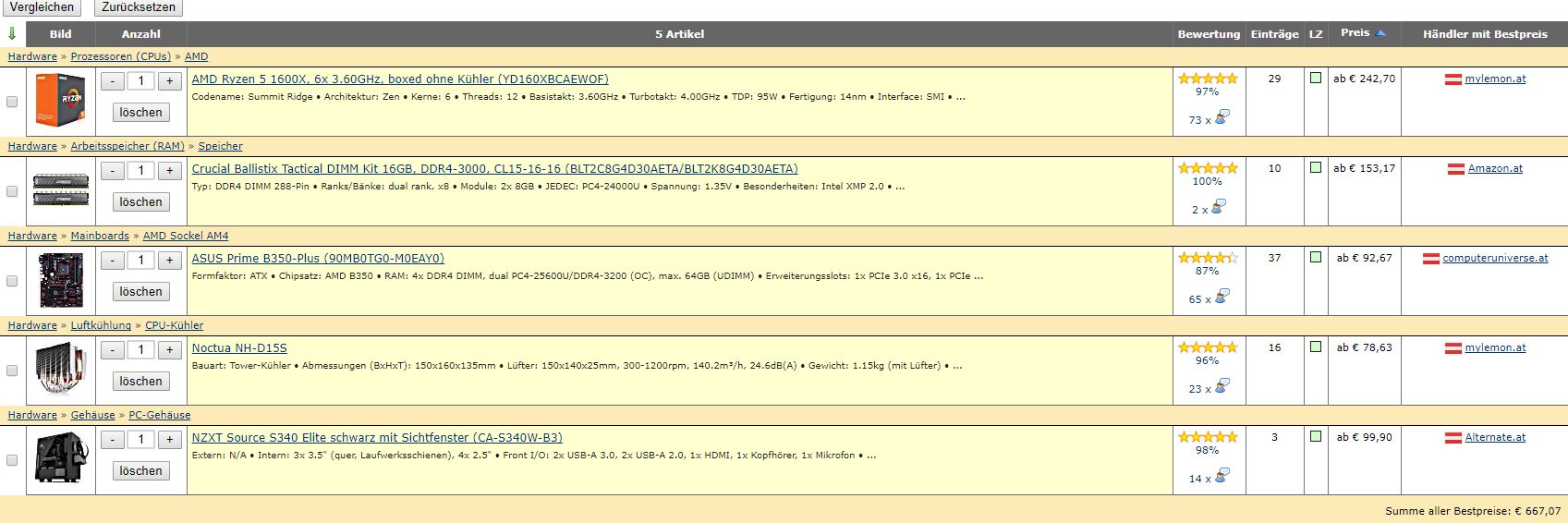
Task: Delete ASUS Prime B350-Plus with löschen
Action: 141,292
